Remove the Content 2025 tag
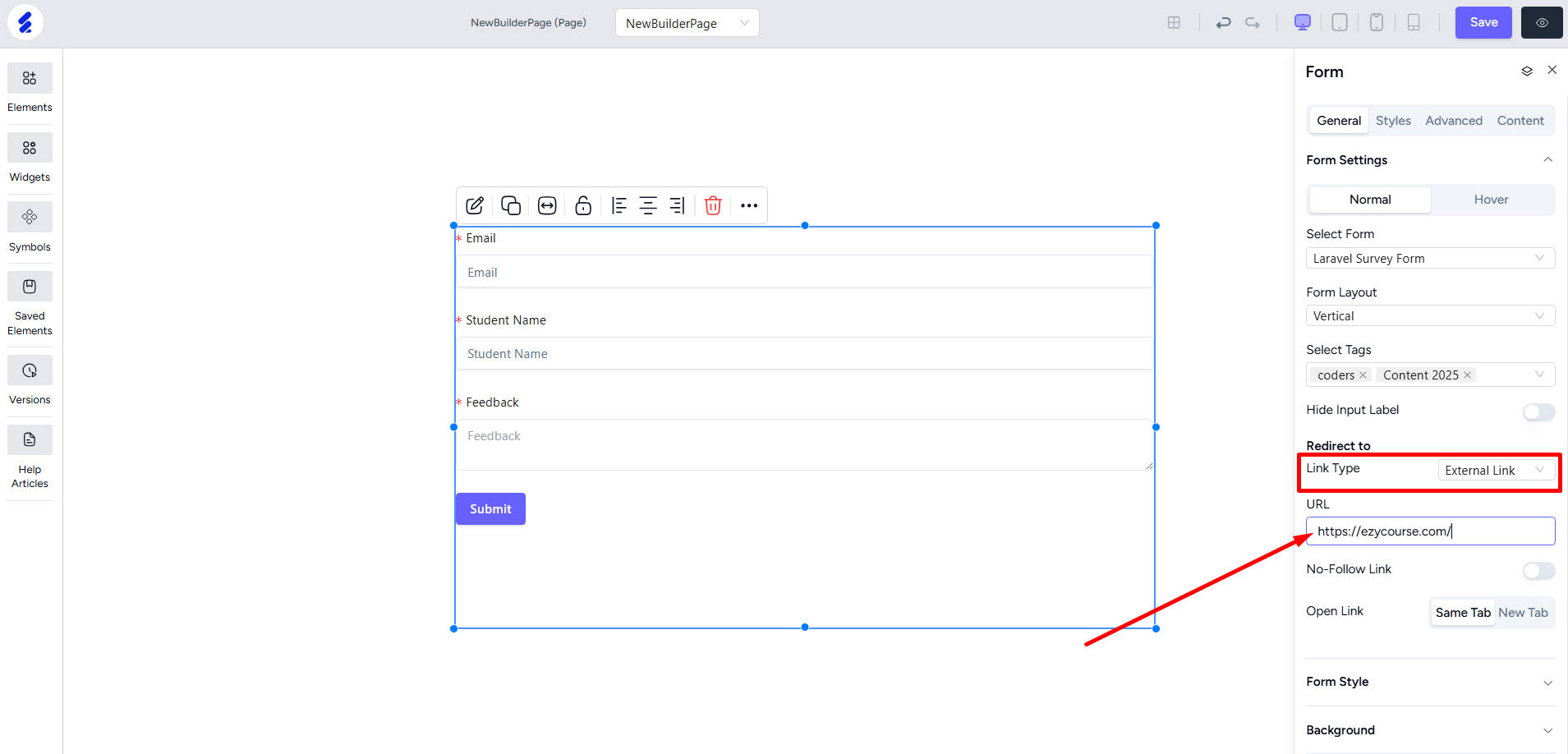This screenshot has height=754, width=1568. tap(1467, 375)
